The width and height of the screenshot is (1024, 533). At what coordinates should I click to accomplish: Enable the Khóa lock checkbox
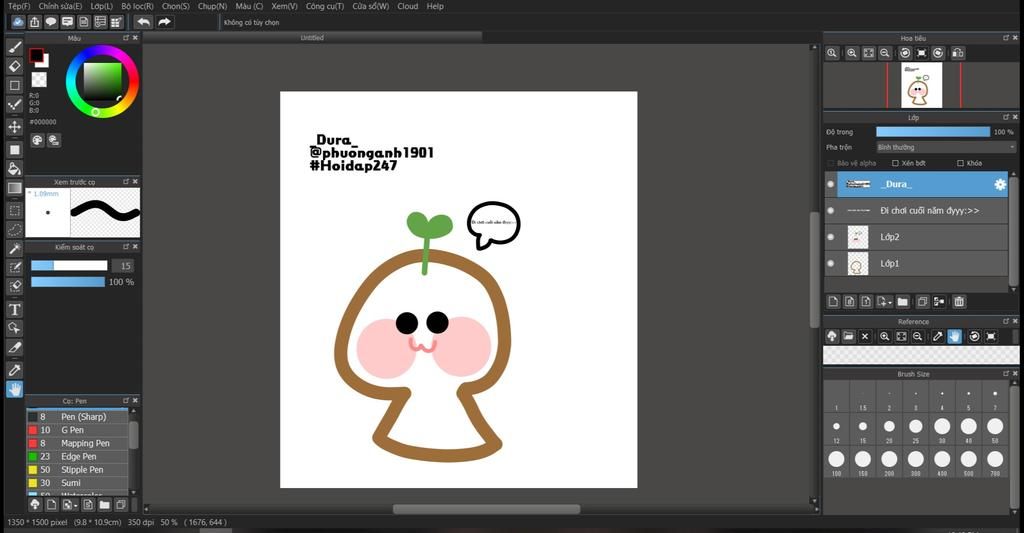tap(961, 163)
